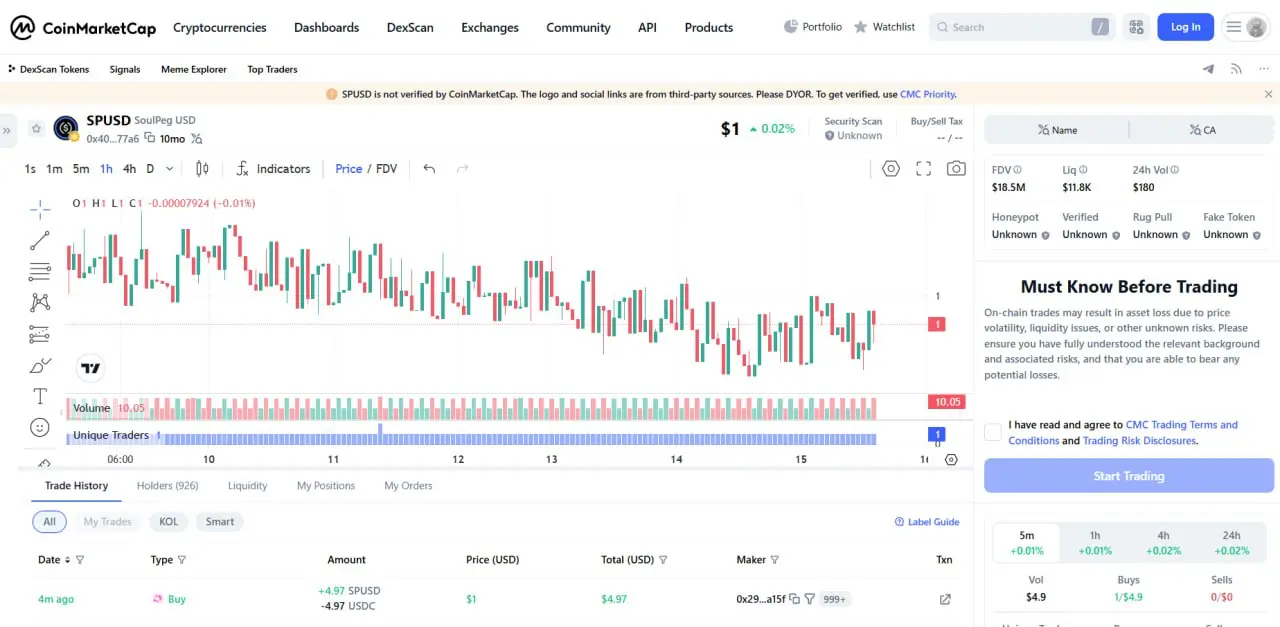Filter trades with the Smart chip

pyautogui.click(x=220, y=521)
